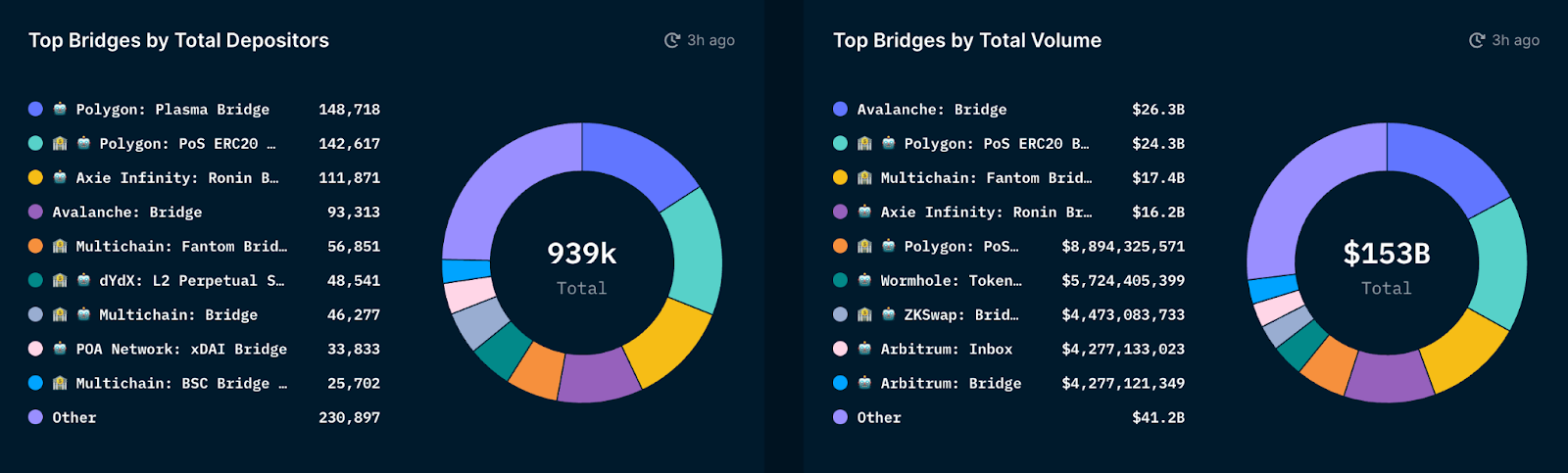Screen dimensions: 1568x473
Task: Click robot icon beside POA Network: xDAI Bridge
Action: (60, 349)
